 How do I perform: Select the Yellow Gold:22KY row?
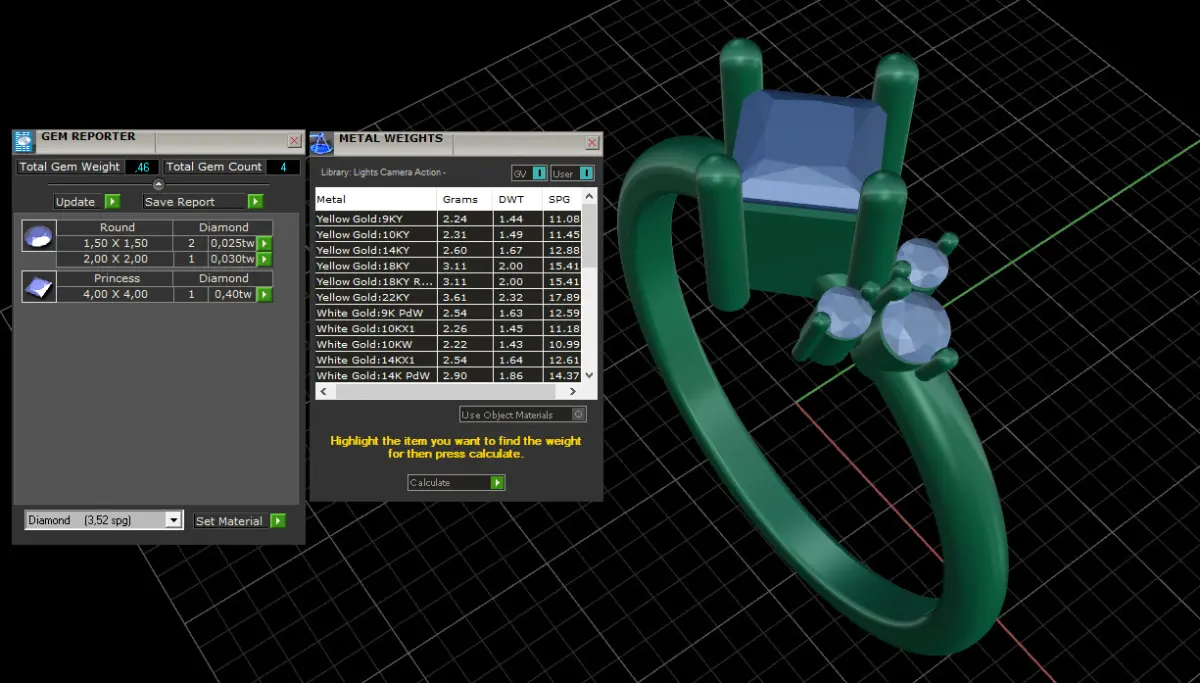click(448, 297)
